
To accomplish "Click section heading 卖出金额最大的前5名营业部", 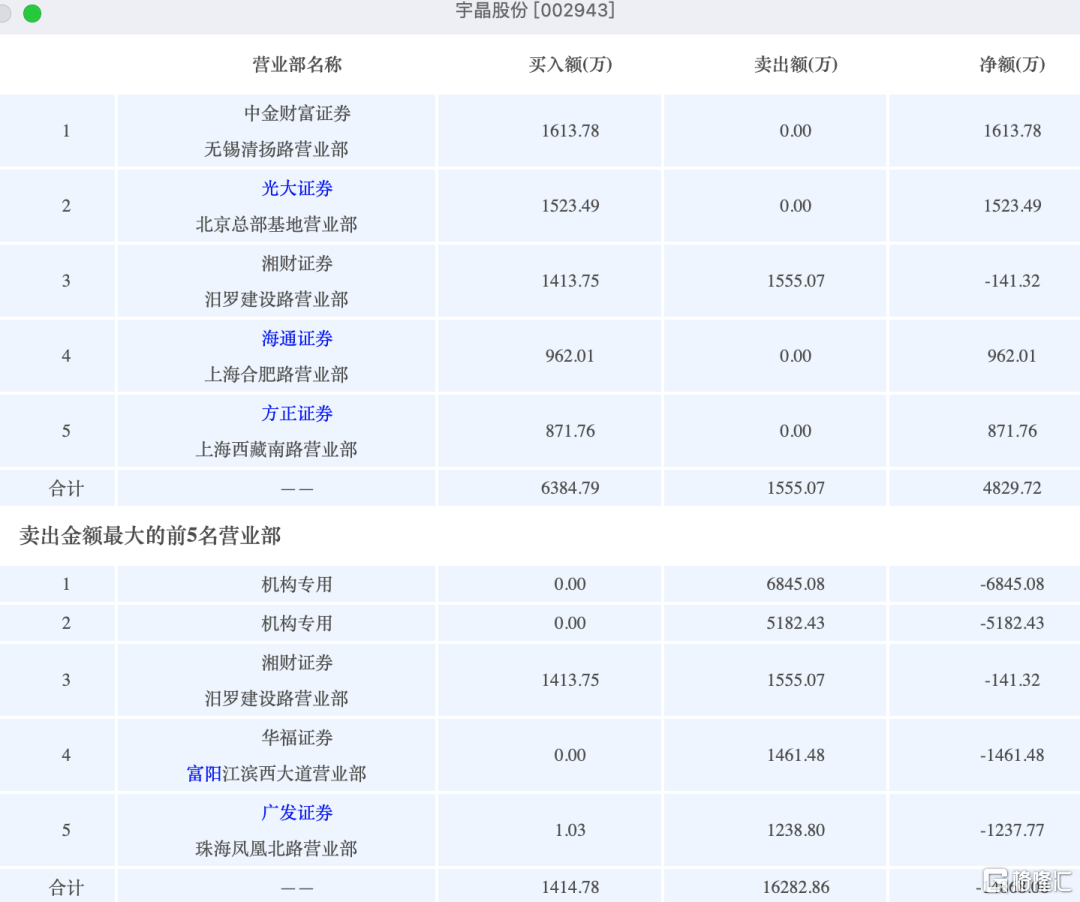I will click(x=150, y=536).
